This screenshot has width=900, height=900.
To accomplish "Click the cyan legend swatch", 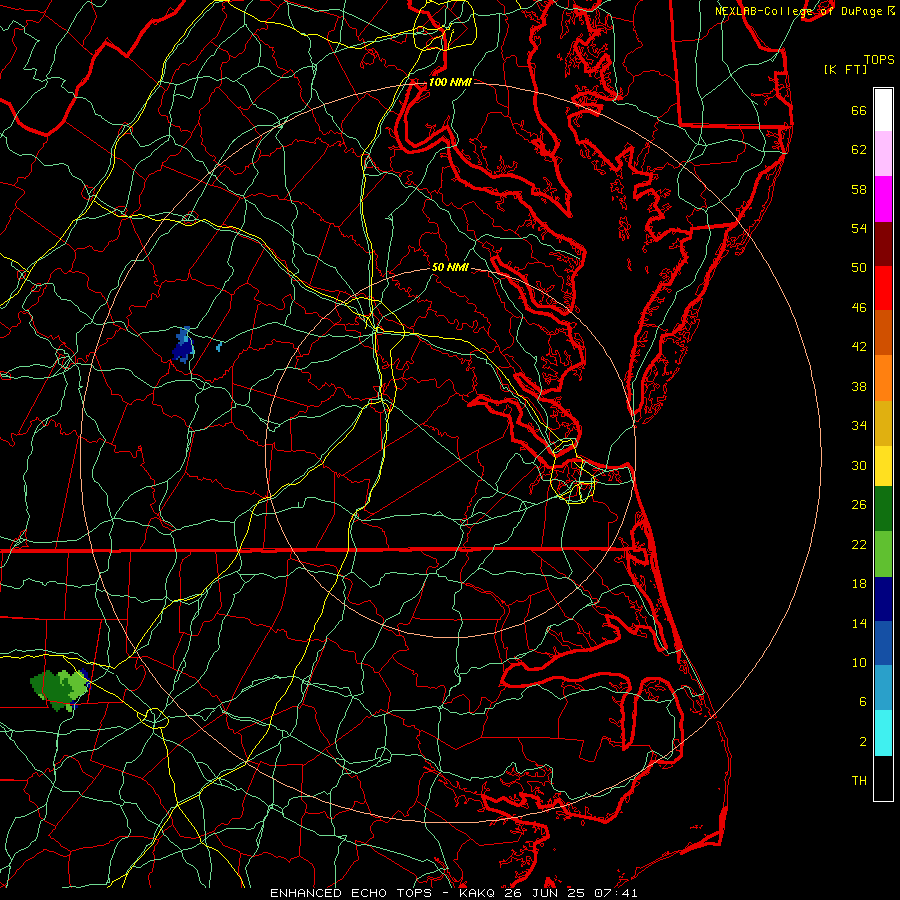I will [x=883, y=733].
